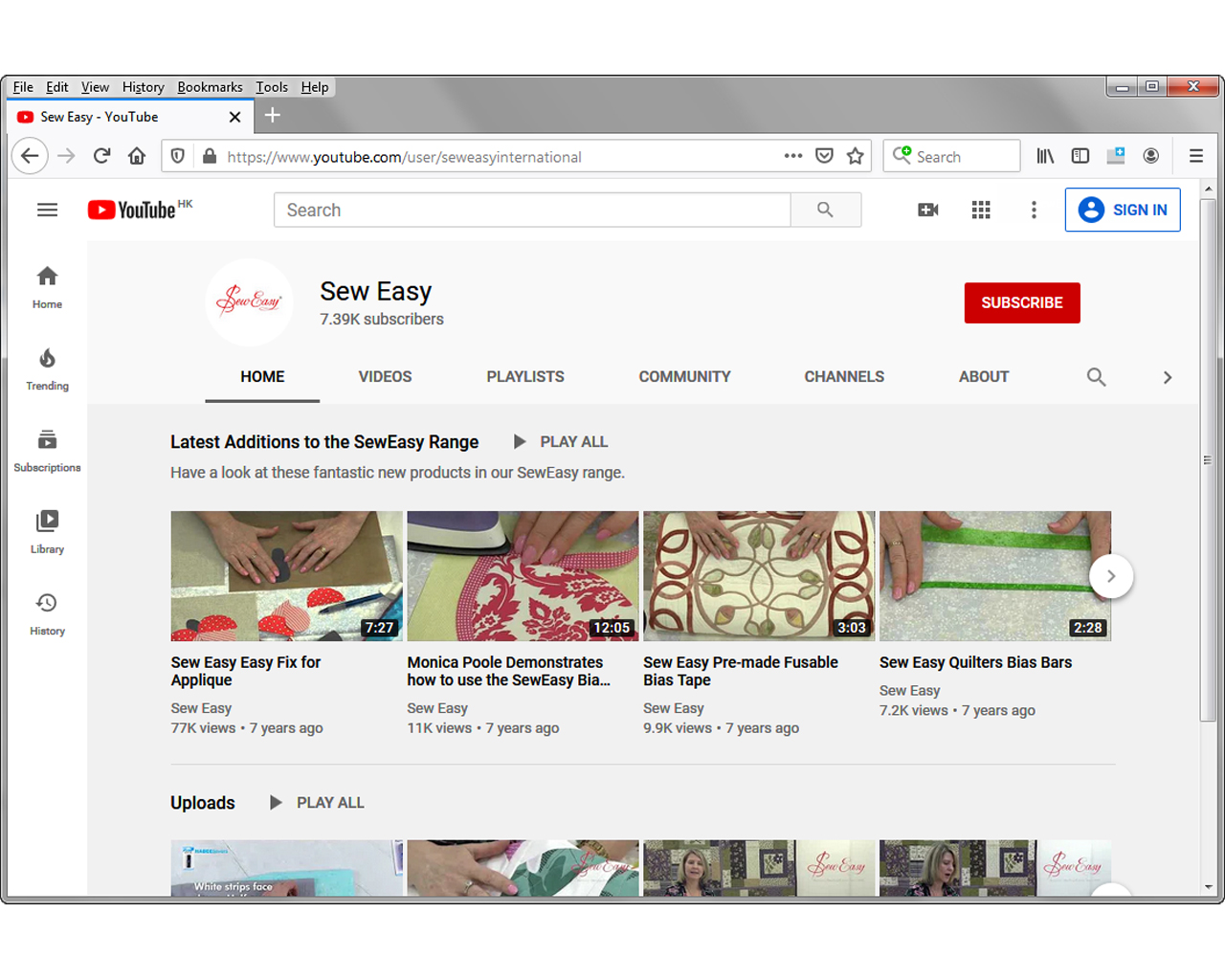Advance the Latest Additions video carousel
Screen dimensions: 1225x980
click(1111, 576)
